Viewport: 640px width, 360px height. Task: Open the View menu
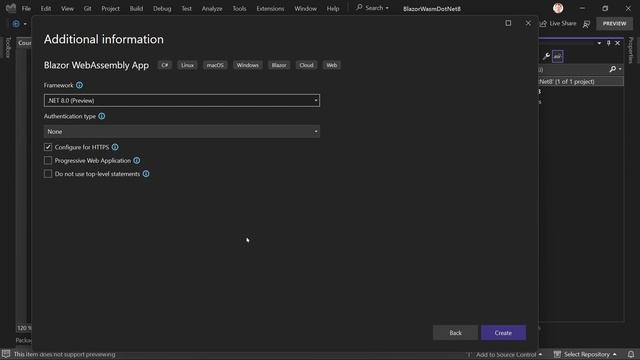tap(67, 8)
